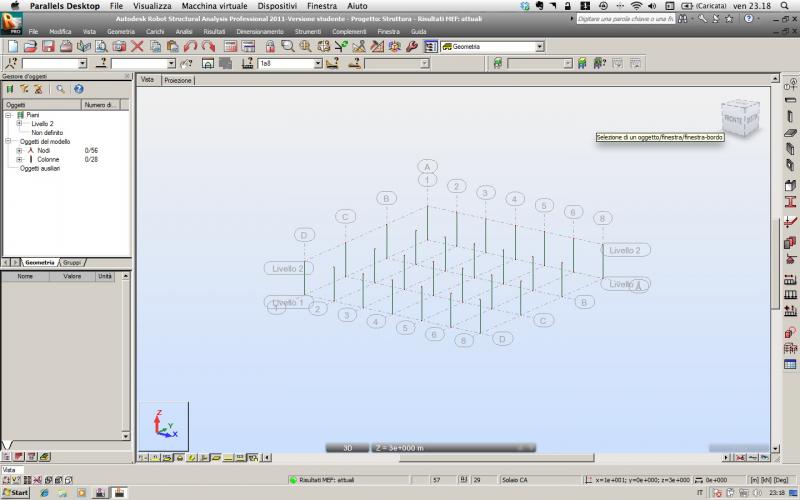Click the Valore column header
800x500 pixels.
tap(72, 276)
